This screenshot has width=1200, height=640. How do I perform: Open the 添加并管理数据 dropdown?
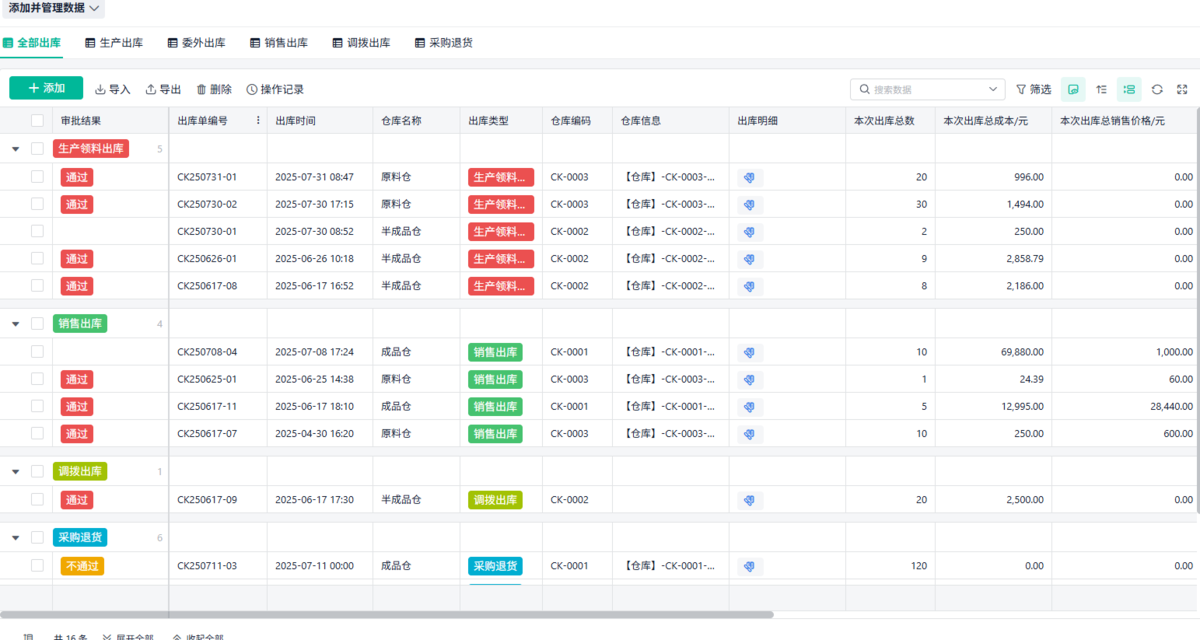[x=54, y=8]
